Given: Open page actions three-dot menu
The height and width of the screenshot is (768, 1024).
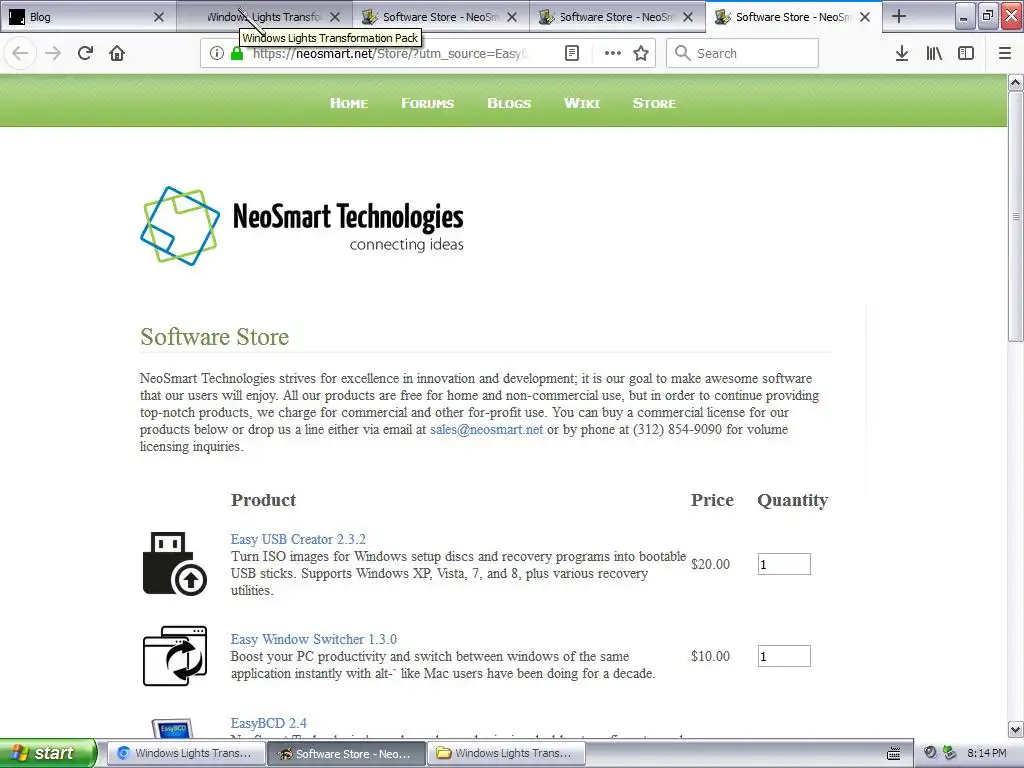Looking at the screenshot, I should 613,53.
